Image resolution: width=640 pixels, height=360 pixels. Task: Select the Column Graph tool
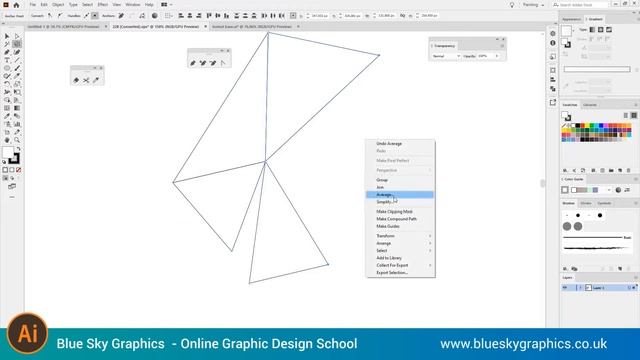coord(17,124)
